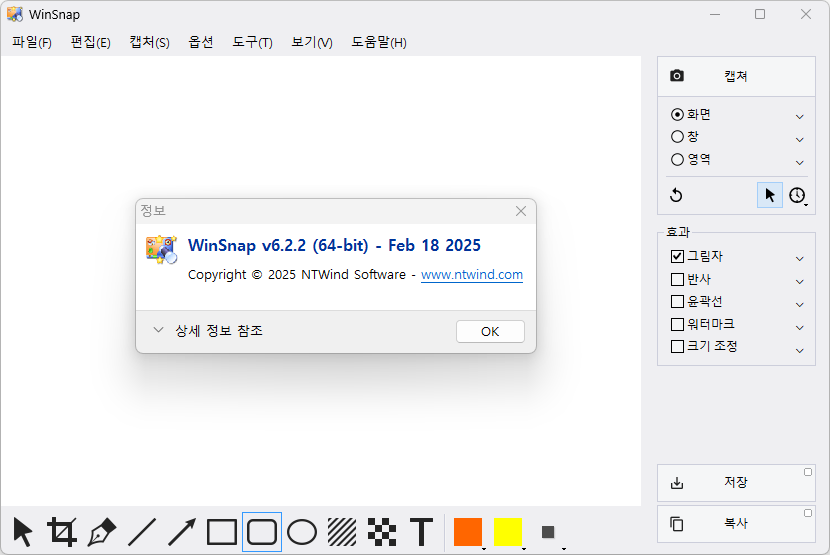The height and width of the screenshot is (555, 830).
Task: Click the save download icon
Action: [676, 482]
